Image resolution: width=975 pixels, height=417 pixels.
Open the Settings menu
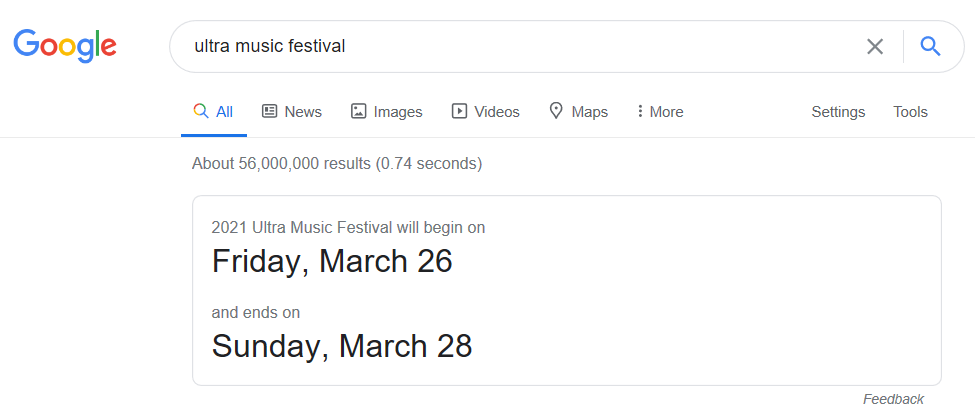click(x=838, y=112)
